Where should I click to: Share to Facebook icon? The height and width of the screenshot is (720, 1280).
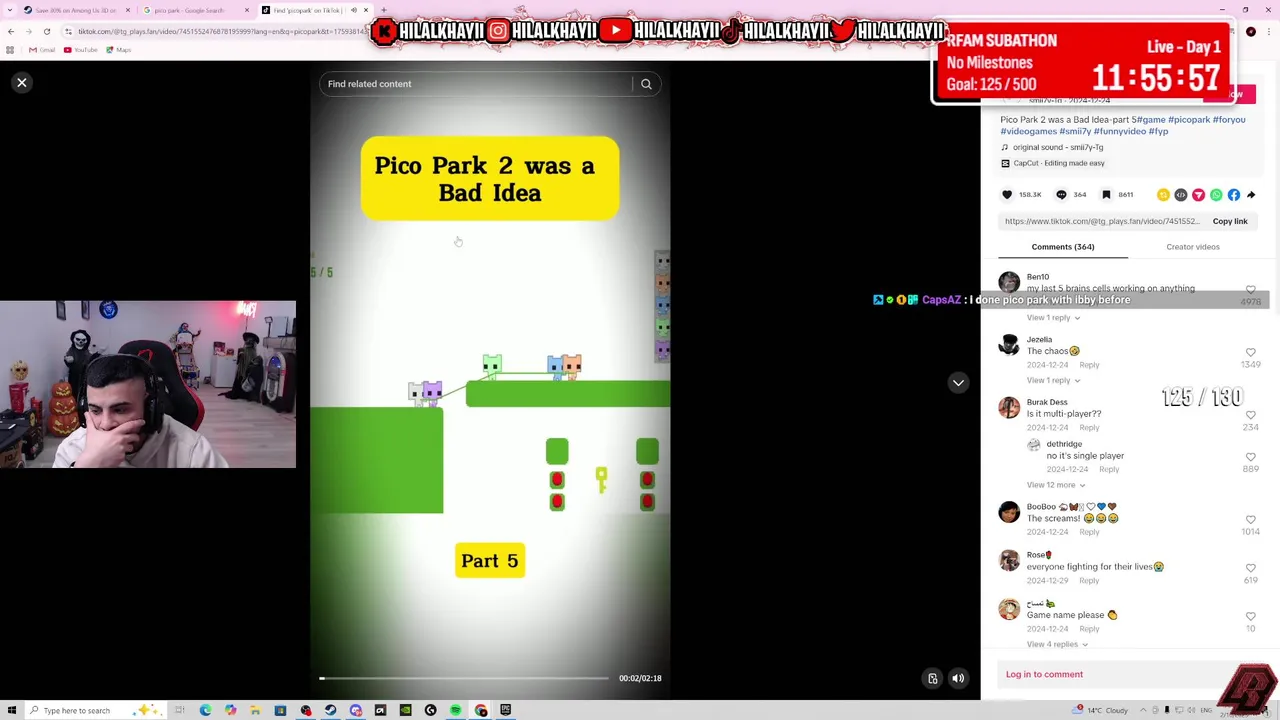1234,195
